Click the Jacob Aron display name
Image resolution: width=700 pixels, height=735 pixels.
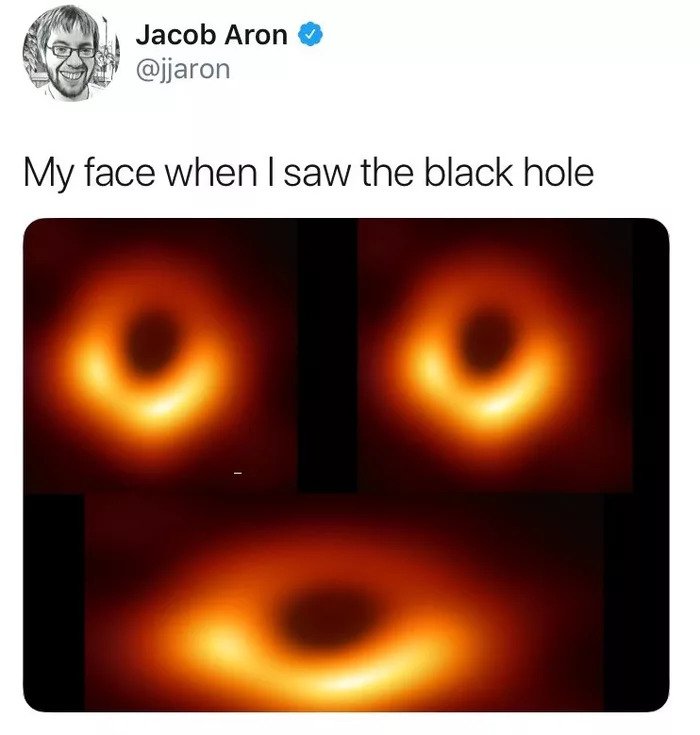click(211, 35)
